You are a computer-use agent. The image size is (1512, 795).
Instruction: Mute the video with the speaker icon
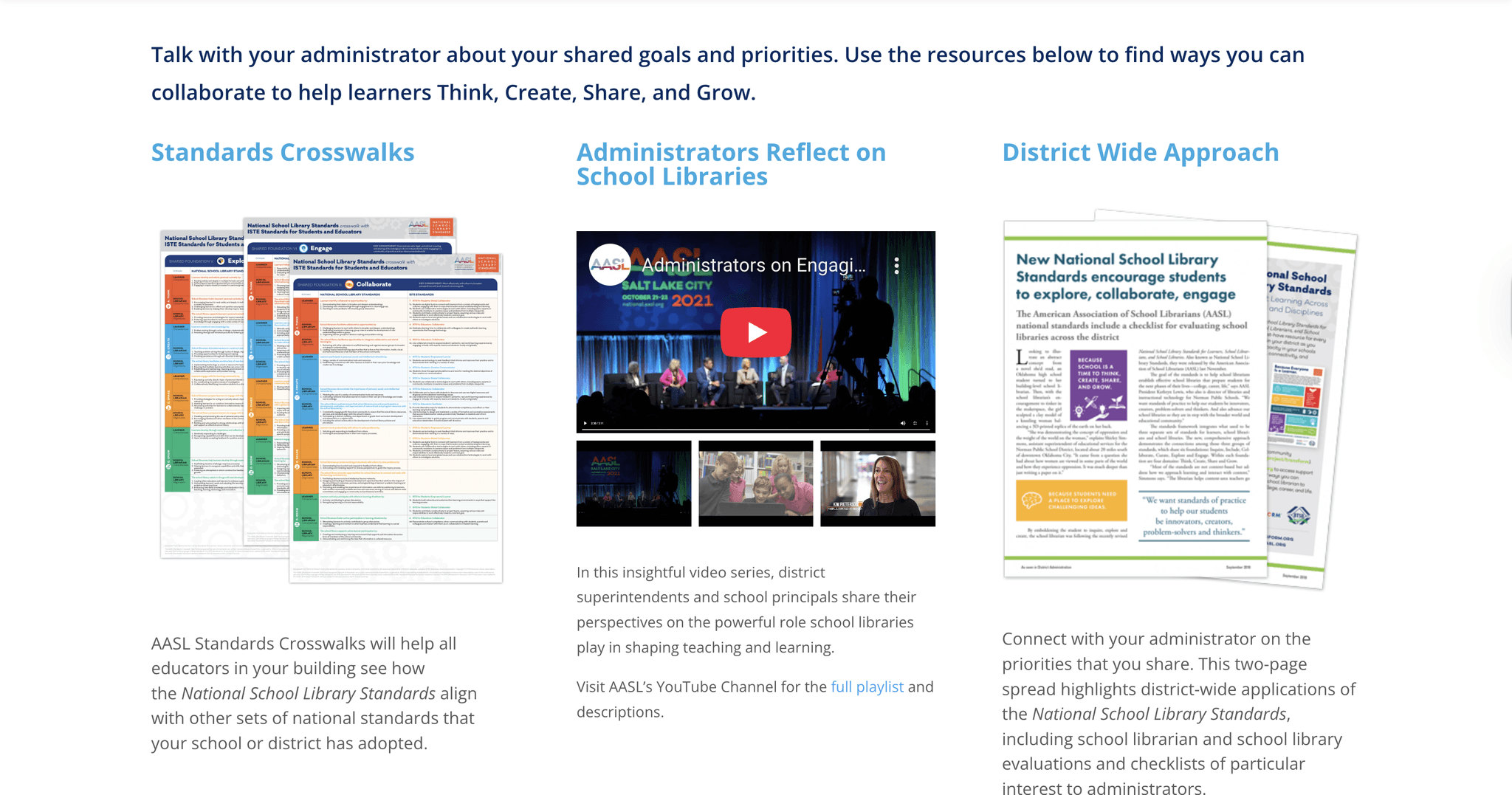point(902,423)
